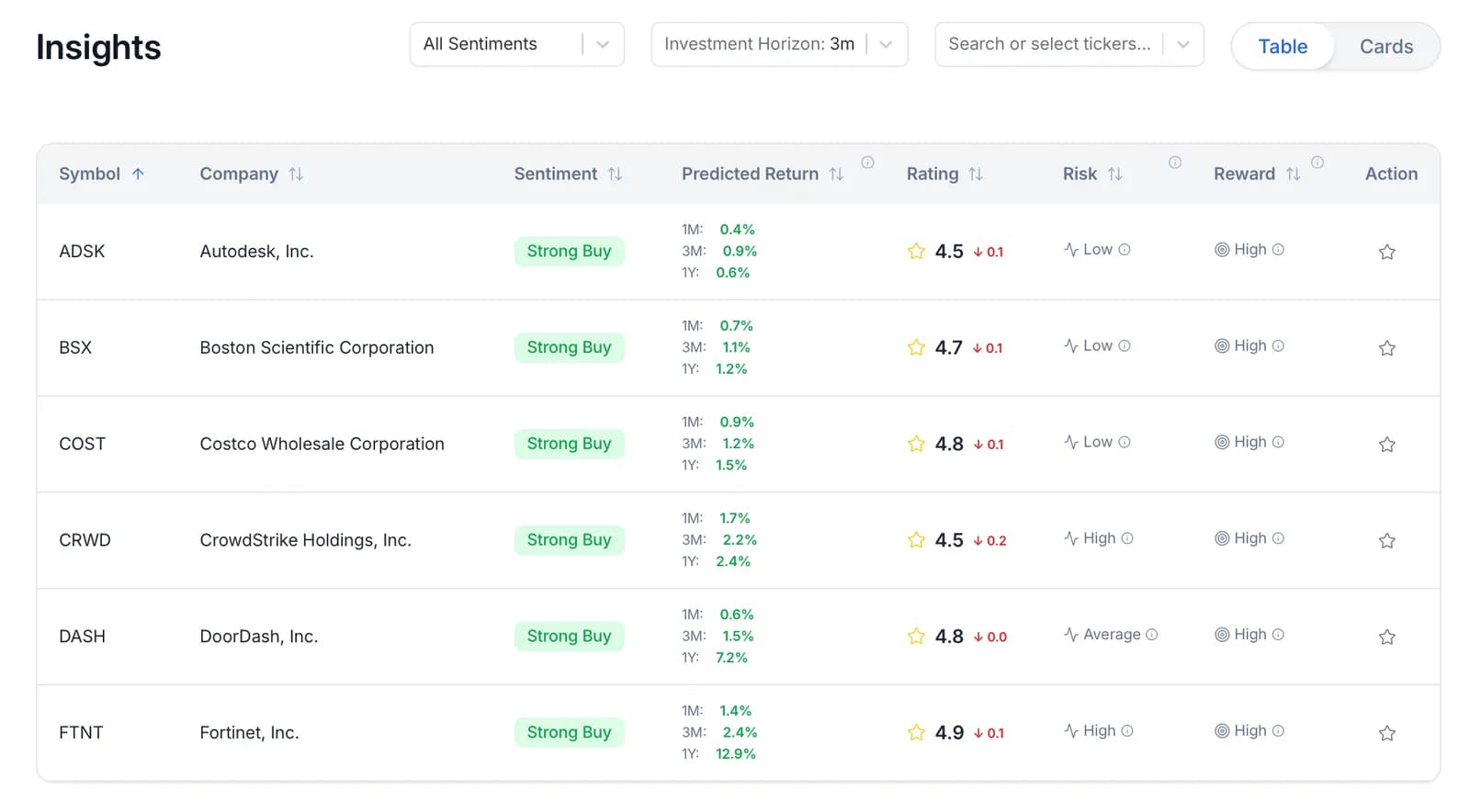This screenshot has width=1470, height=812.
Task: Select Boston Scientific Corporation company name
Action: pos(317,347)
